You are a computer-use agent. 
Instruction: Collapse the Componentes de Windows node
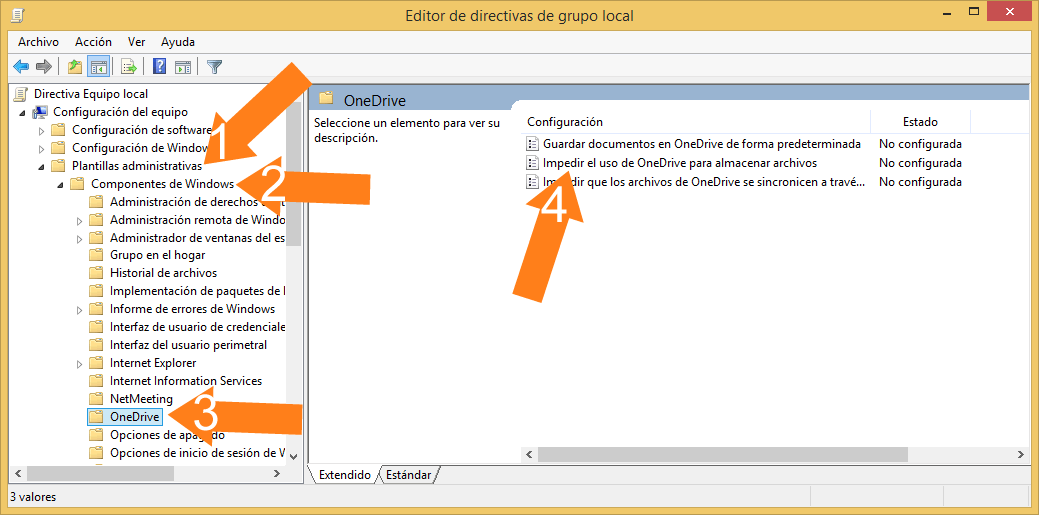60,184
